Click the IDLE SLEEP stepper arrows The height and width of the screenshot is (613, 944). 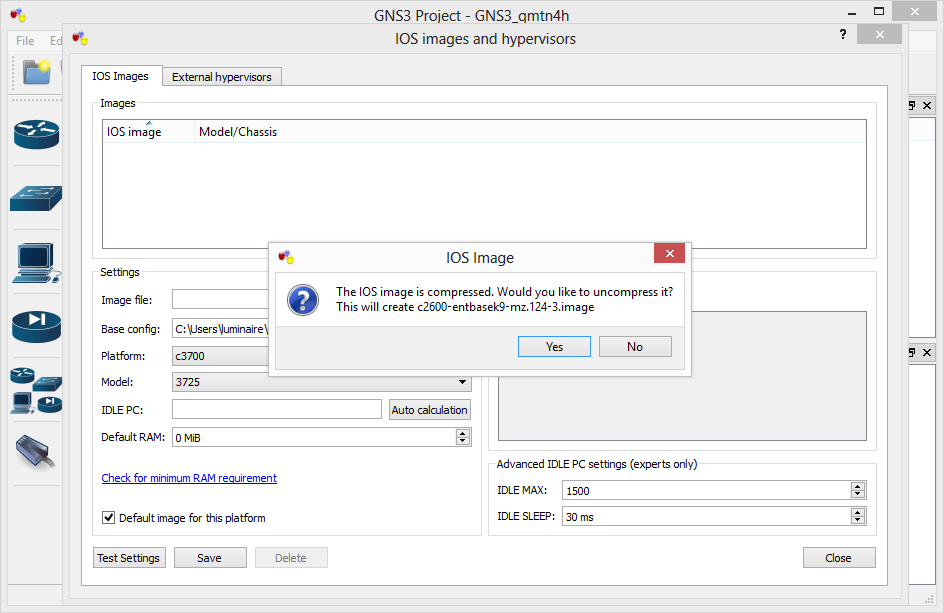[858, 517]
